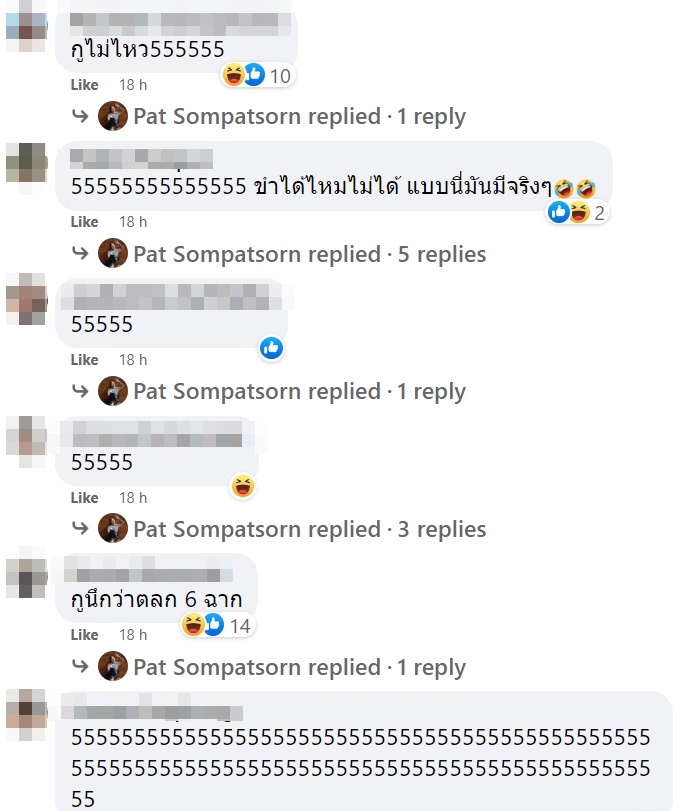Open reactions on the กูไม่ไหว555555 comment

point(257,76)
